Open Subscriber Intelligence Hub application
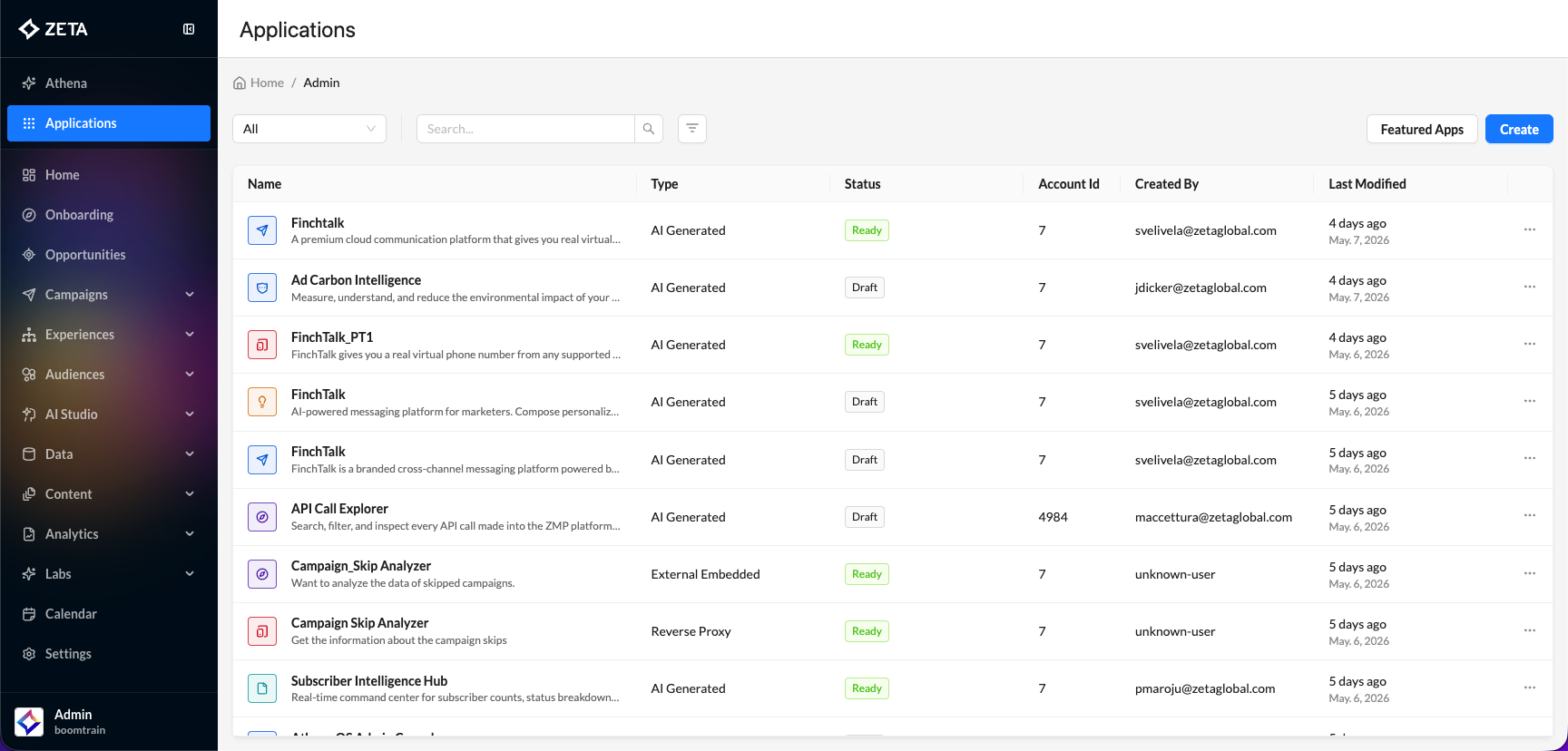This screenshot has height=751, width=1568. (369, 681)
